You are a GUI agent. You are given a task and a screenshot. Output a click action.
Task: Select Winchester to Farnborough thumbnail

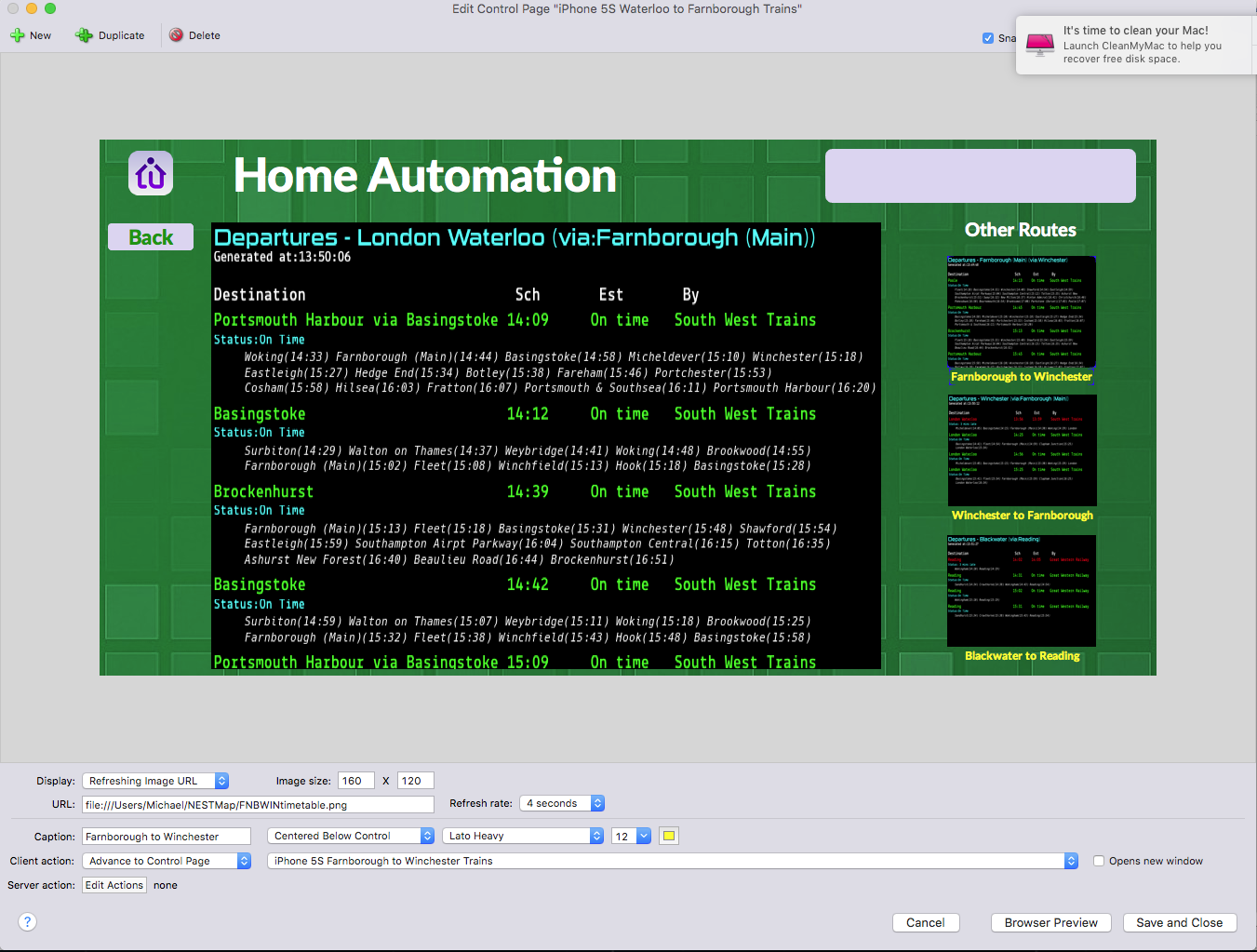tap(1022, 450)
